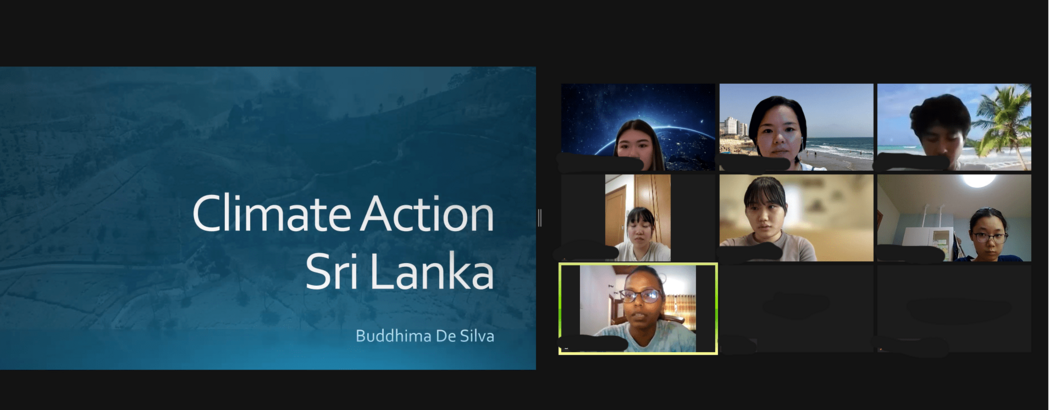The width and height of the screenshot is (1050, 410).
Task: Click the redacted name label on wooden door tile
Action: click(x=587, y=252)
